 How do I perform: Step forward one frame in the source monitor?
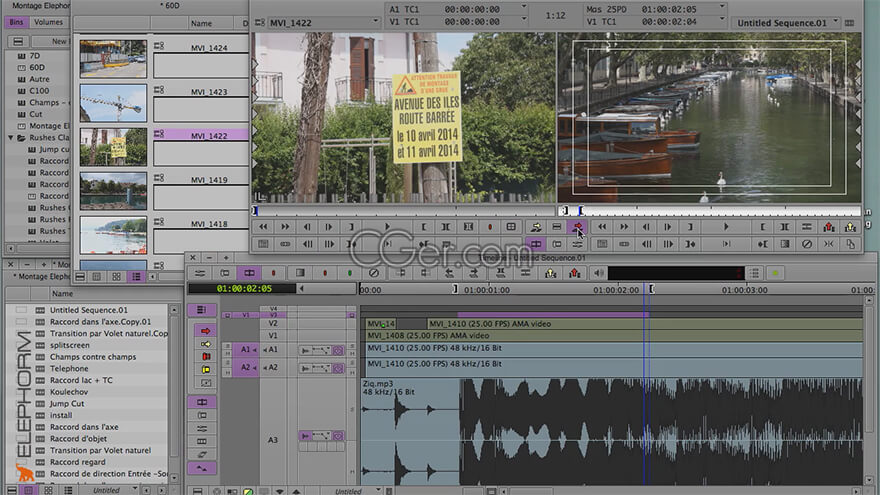(329, 227)
